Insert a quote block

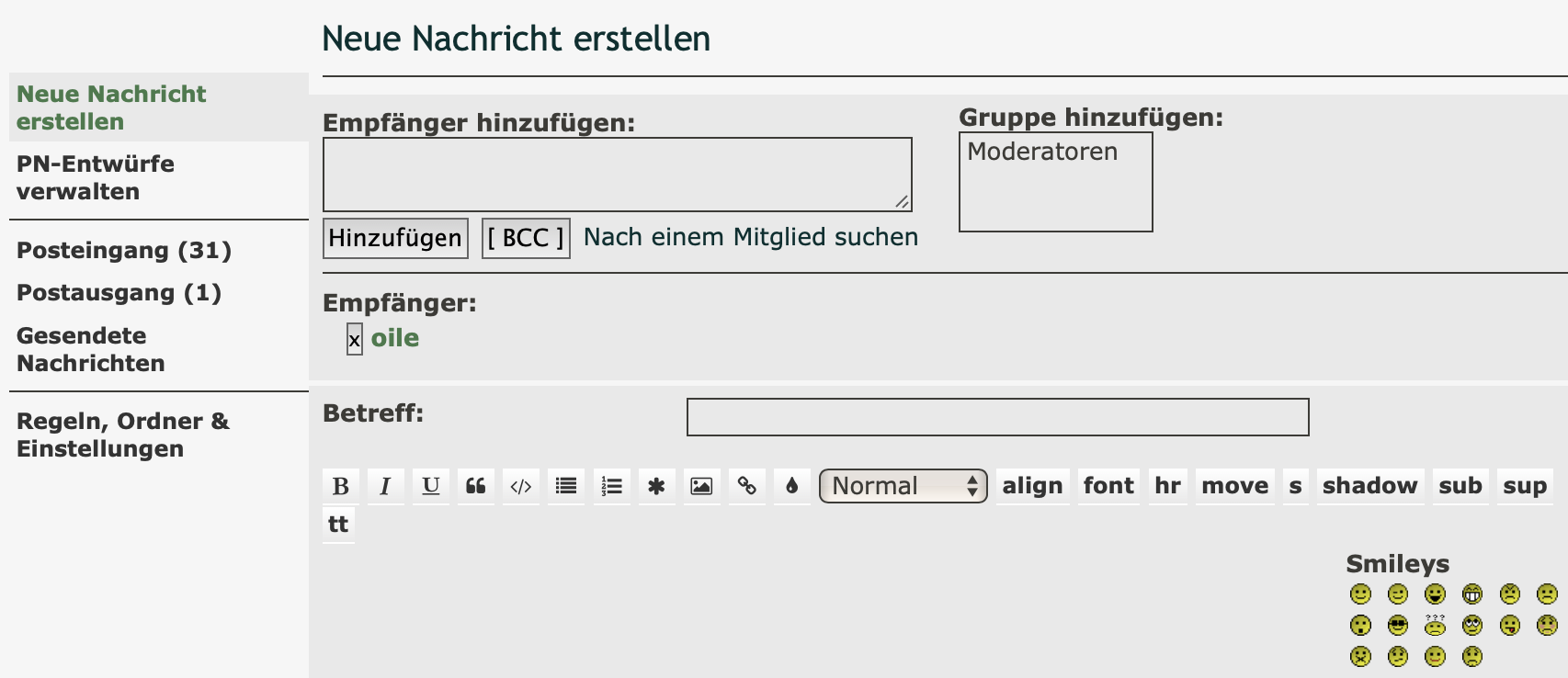coord(475,486)
